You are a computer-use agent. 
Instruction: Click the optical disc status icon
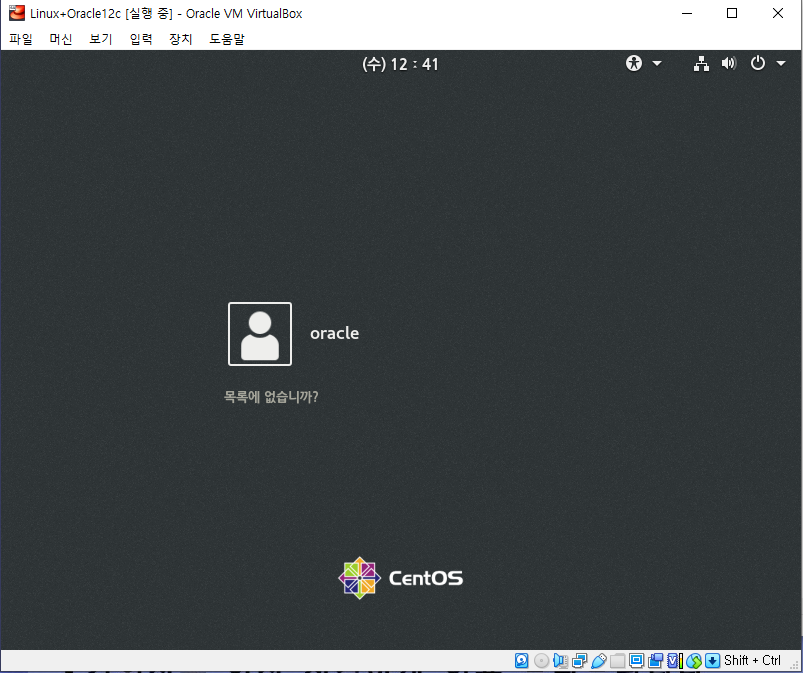pyautogui.click(x=541, y=660)
